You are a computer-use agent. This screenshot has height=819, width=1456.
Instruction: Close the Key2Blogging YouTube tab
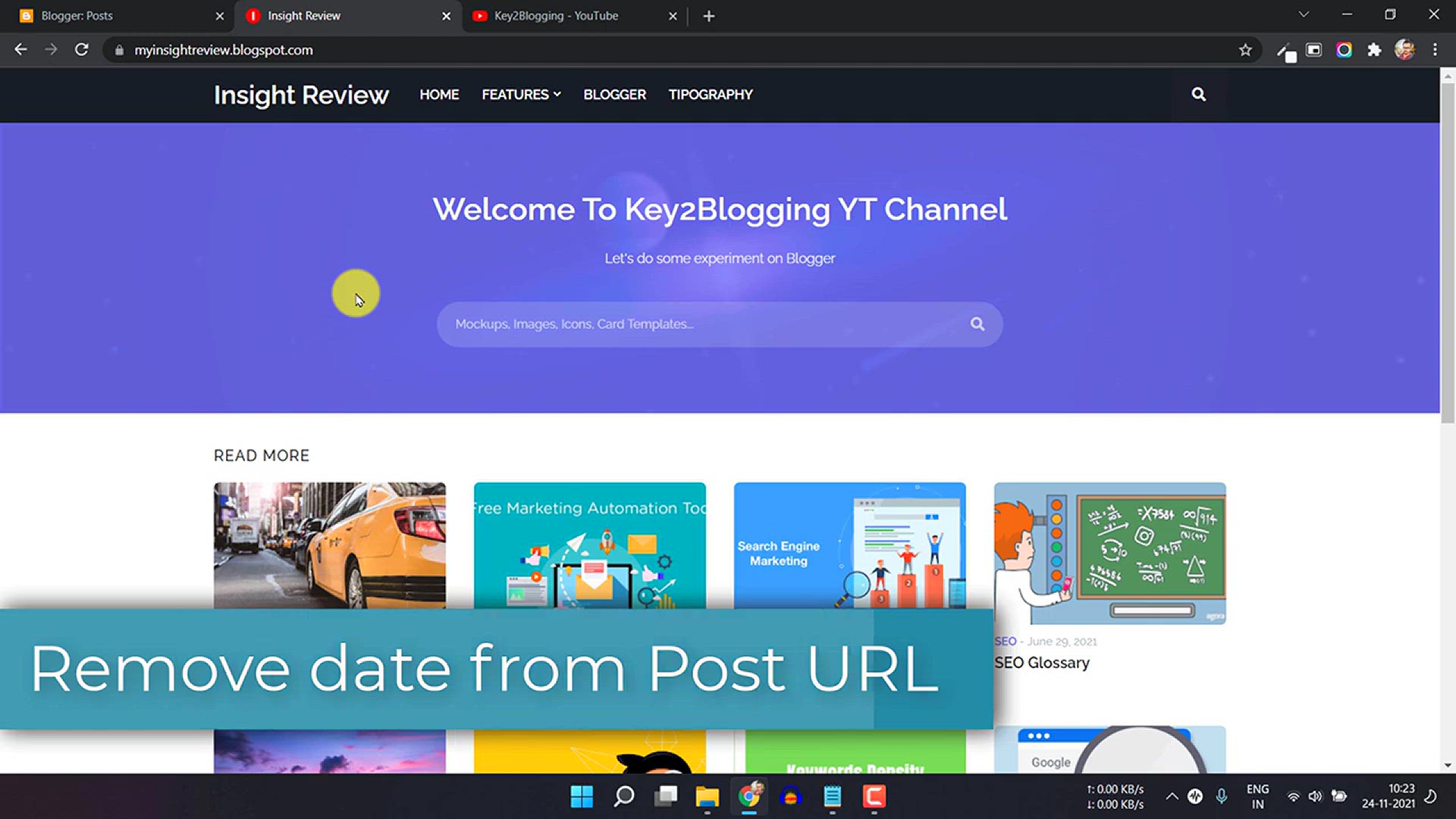[673, 16]
